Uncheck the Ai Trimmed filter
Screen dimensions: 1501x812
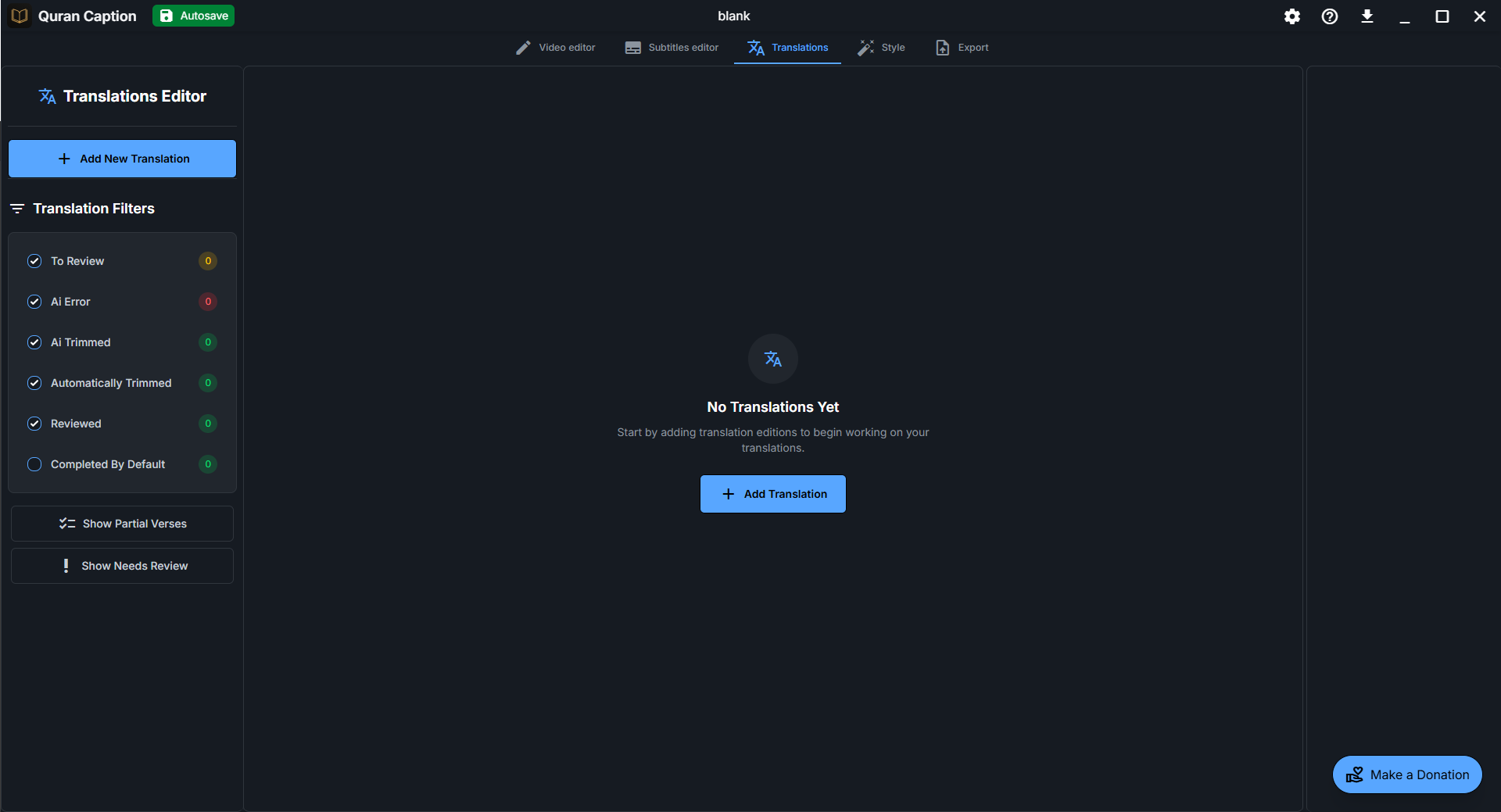tap(34, 342)
